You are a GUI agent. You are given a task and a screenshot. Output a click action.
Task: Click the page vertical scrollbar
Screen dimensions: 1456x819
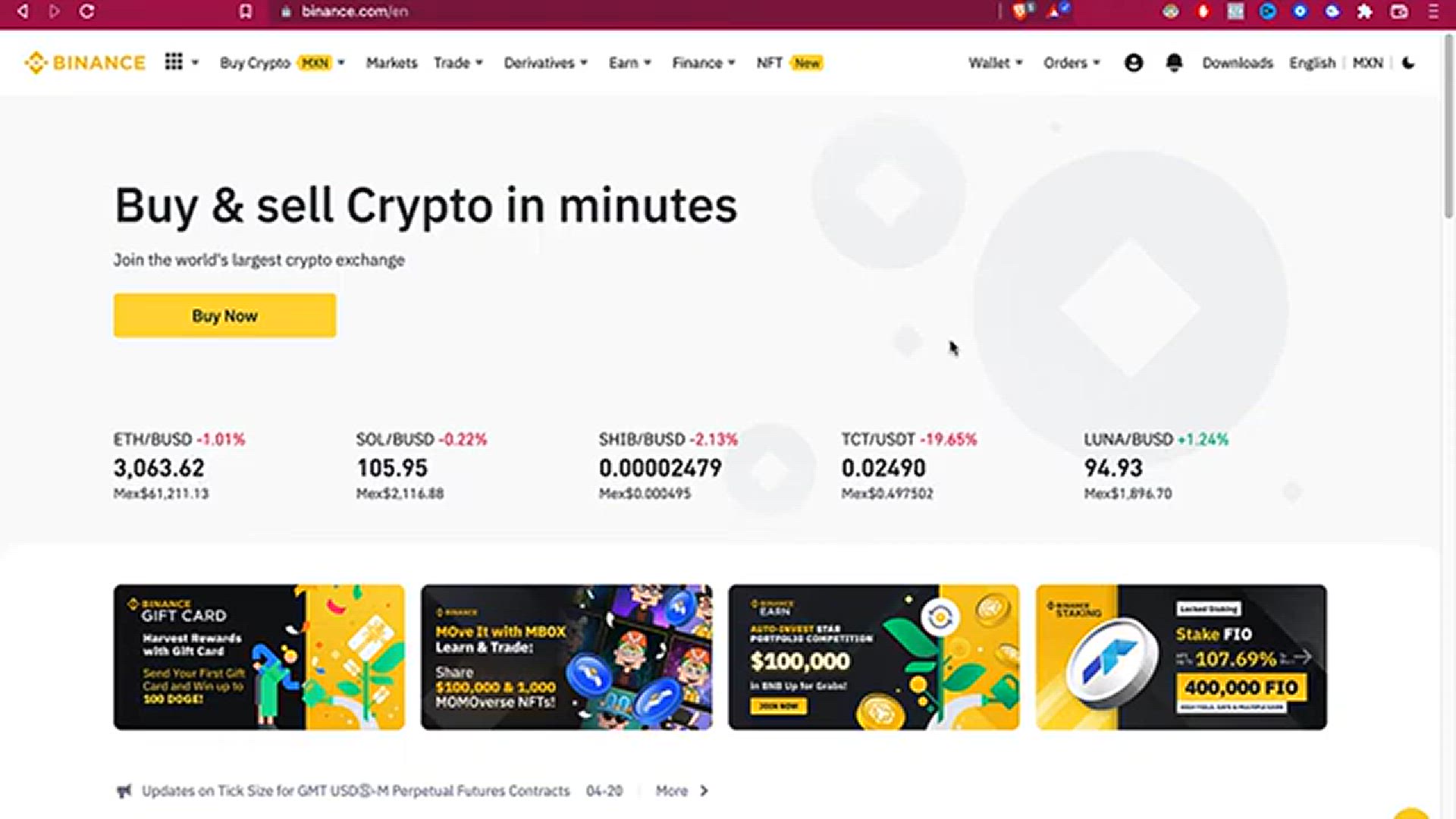pos(1448,125)
